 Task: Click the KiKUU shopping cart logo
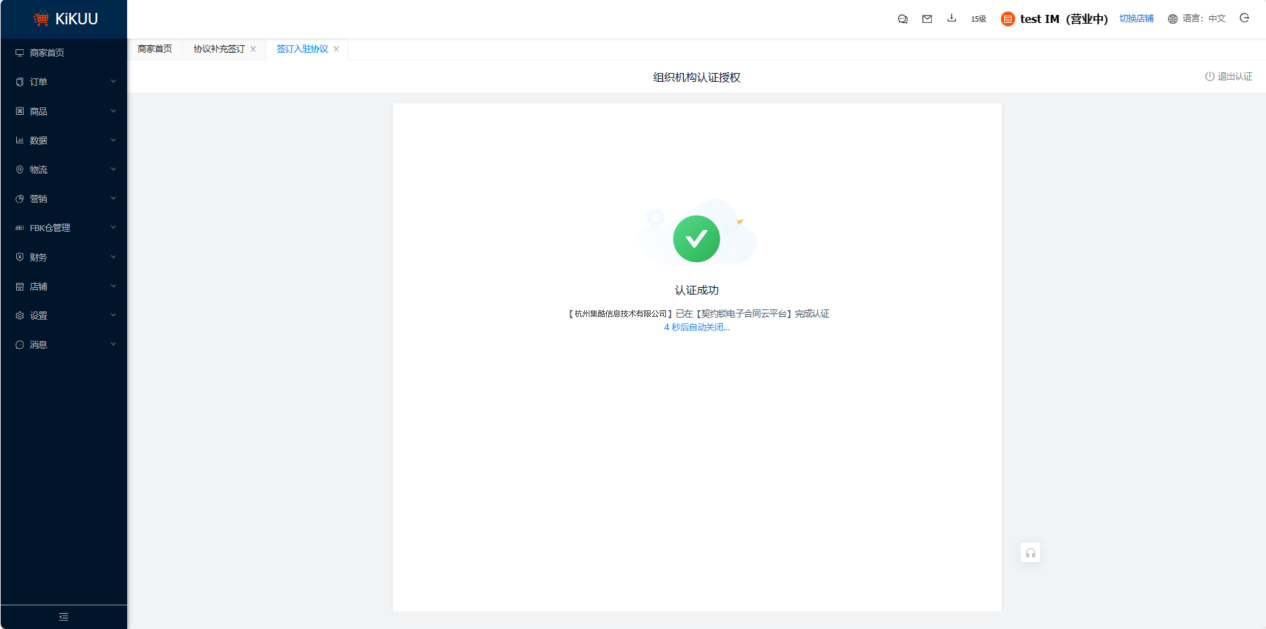point(41,19)
